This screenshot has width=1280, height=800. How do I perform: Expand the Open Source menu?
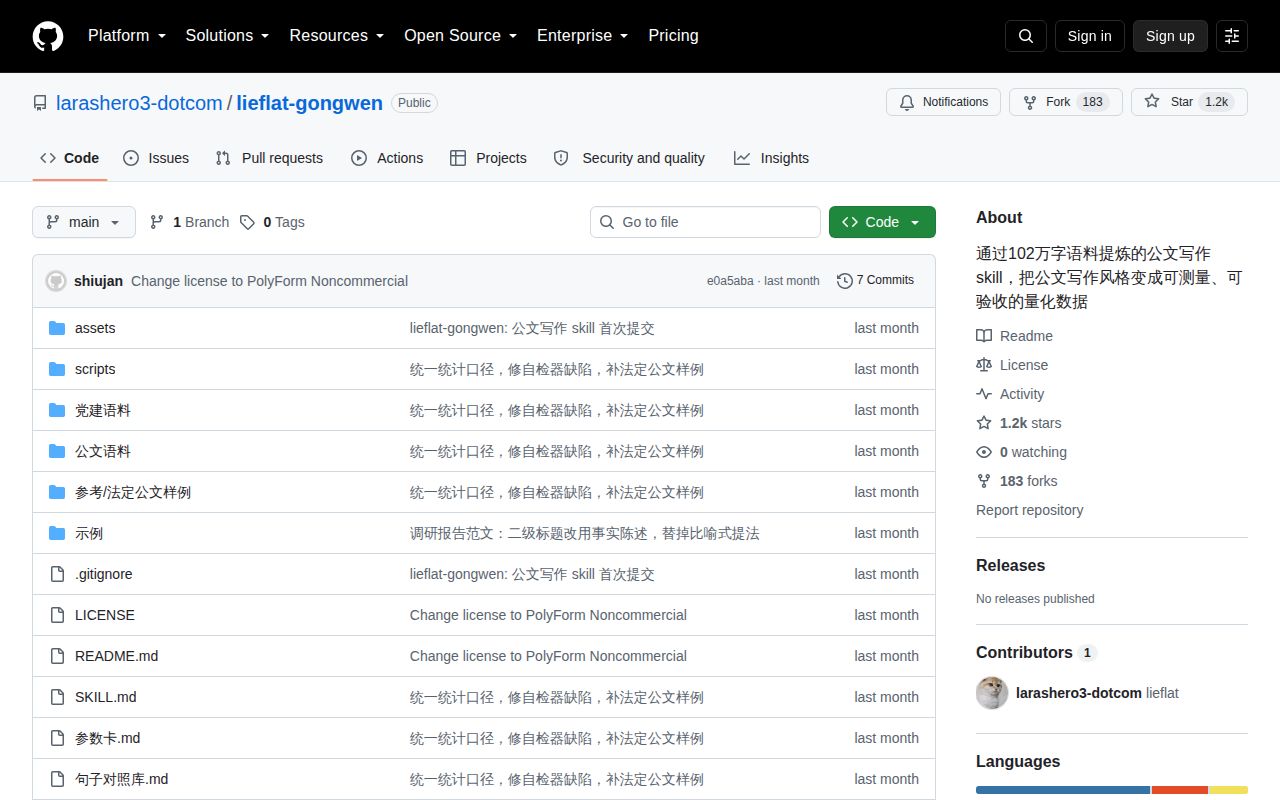pyautogui.click(x=460, y=36)
